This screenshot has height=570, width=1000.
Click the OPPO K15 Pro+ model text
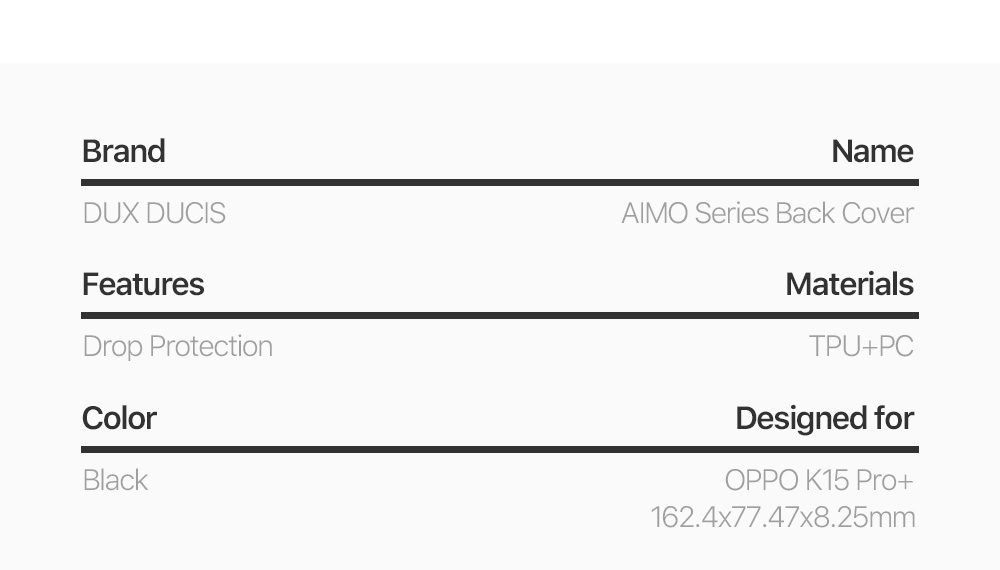[819, 481]
